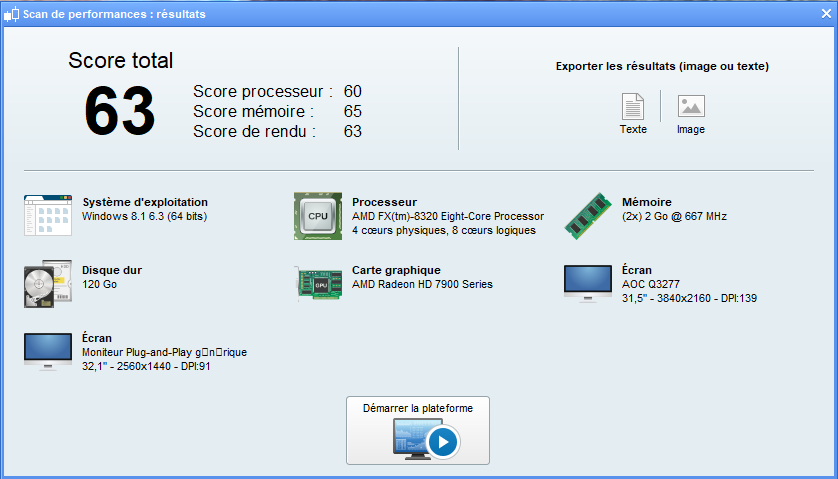Export results as Image icon
The height and width of the screenshot is (479, 838).
[x=691, y=106]
